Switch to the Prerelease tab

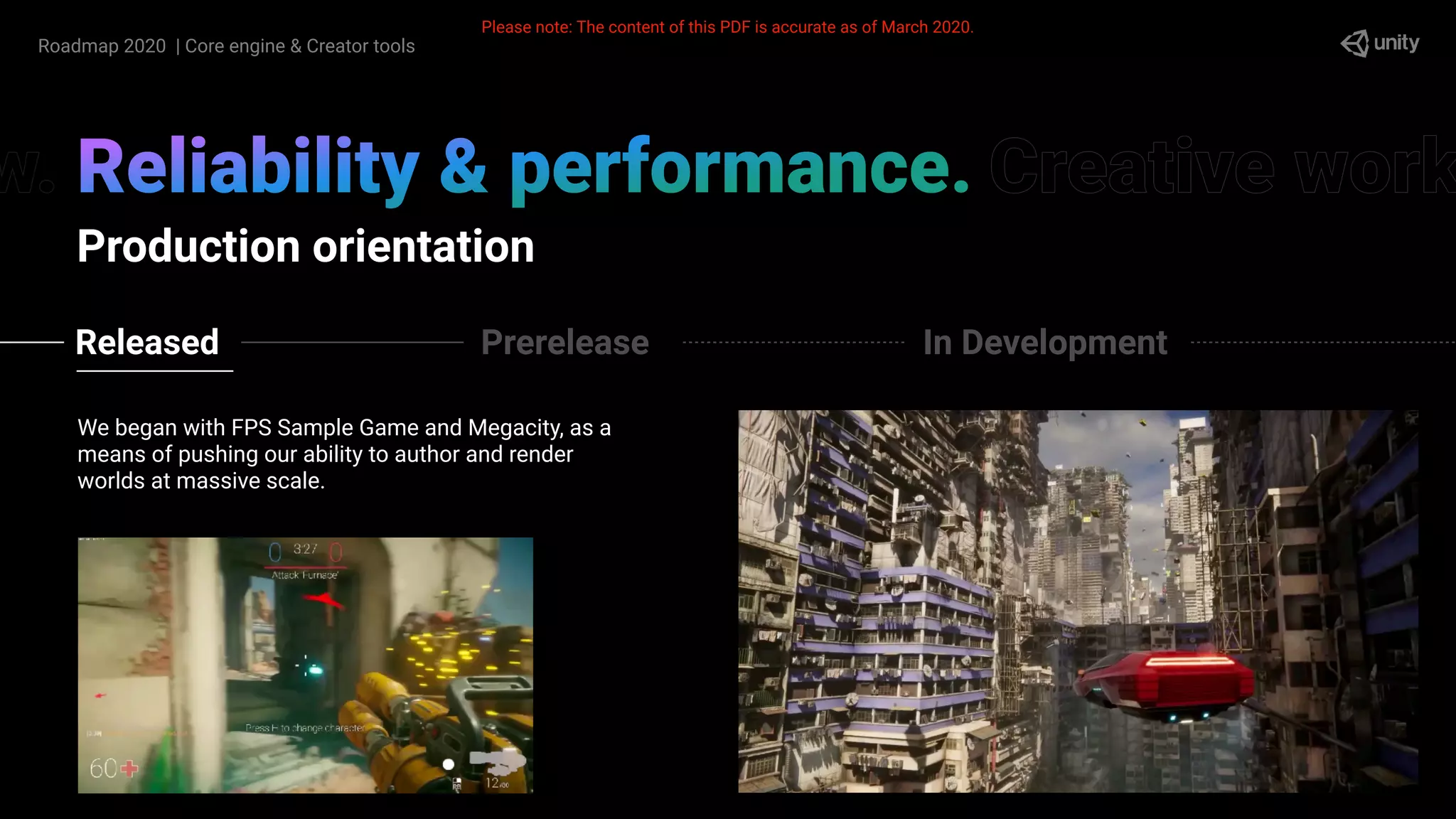click(x=565, y=343)
